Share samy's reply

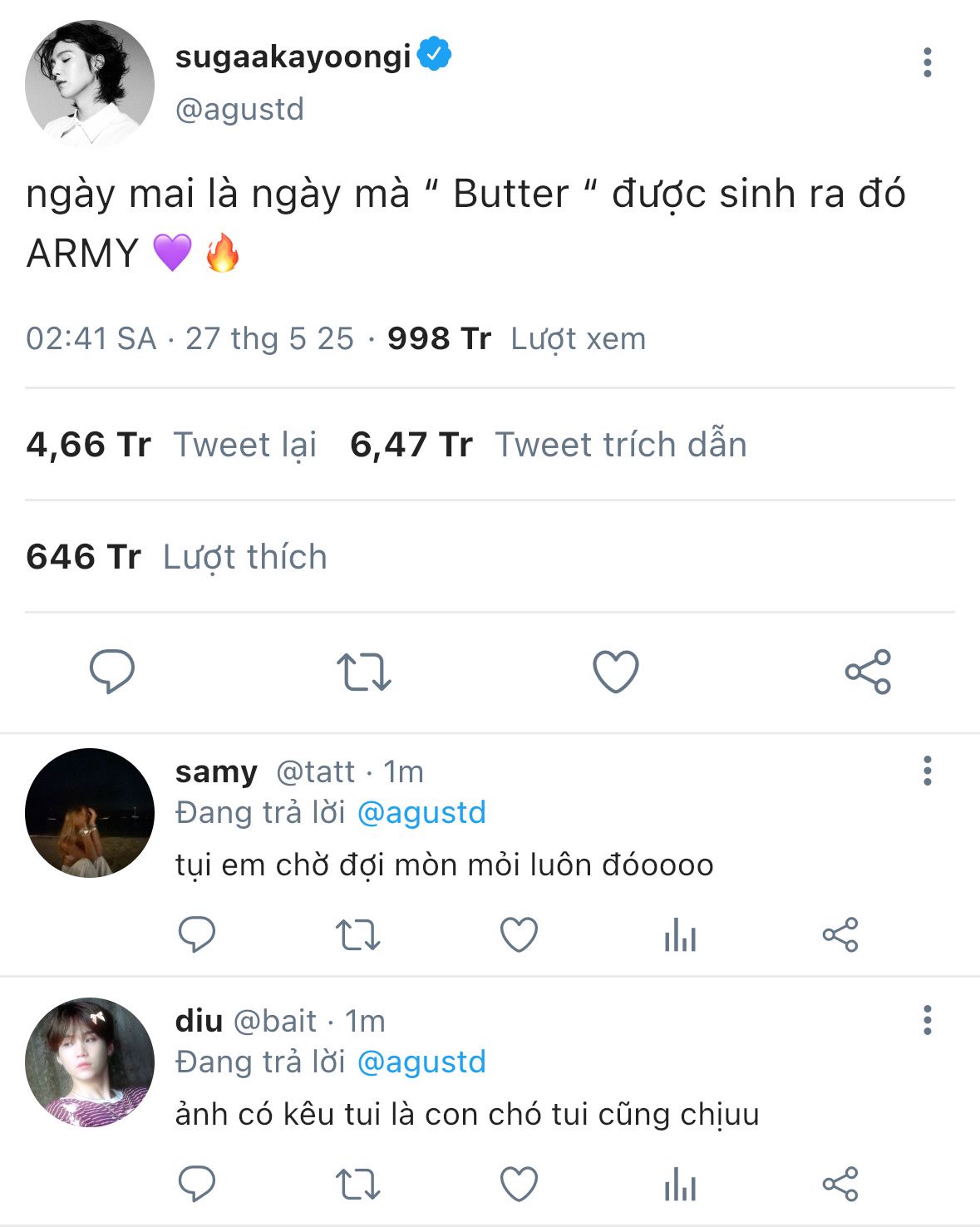[x=840, y=934]
